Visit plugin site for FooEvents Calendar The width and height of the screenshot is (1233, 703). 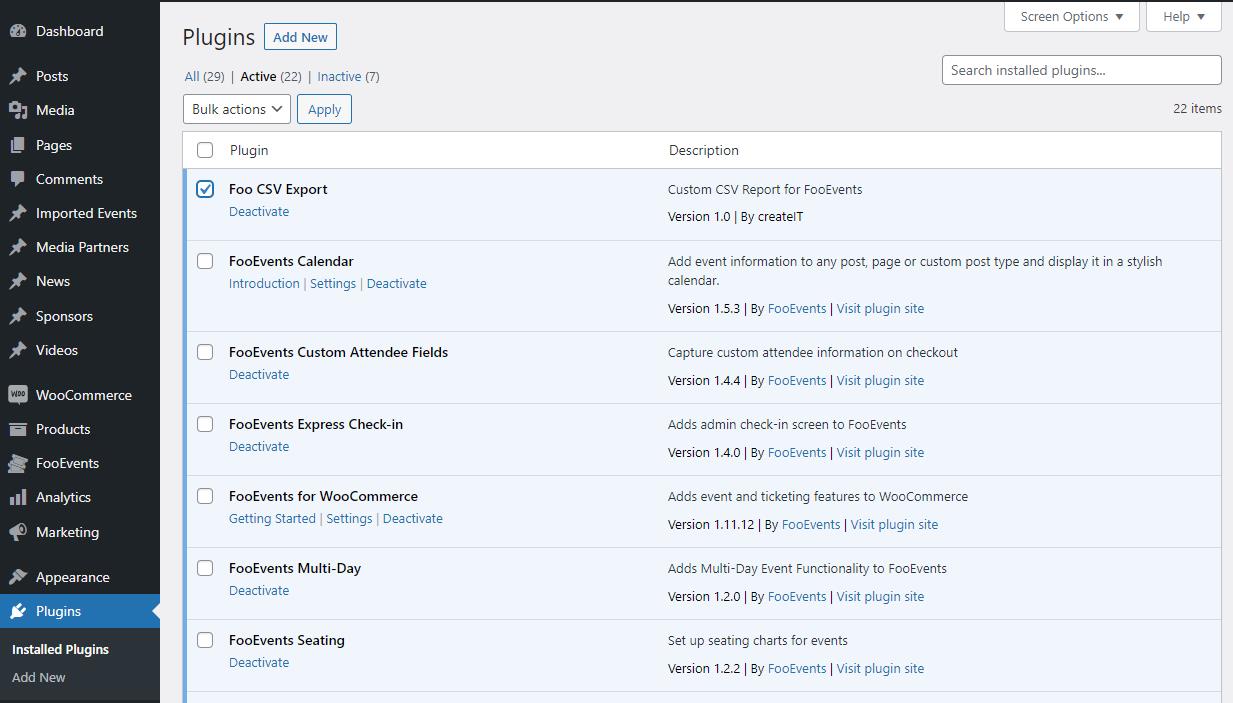pos(880,308)
